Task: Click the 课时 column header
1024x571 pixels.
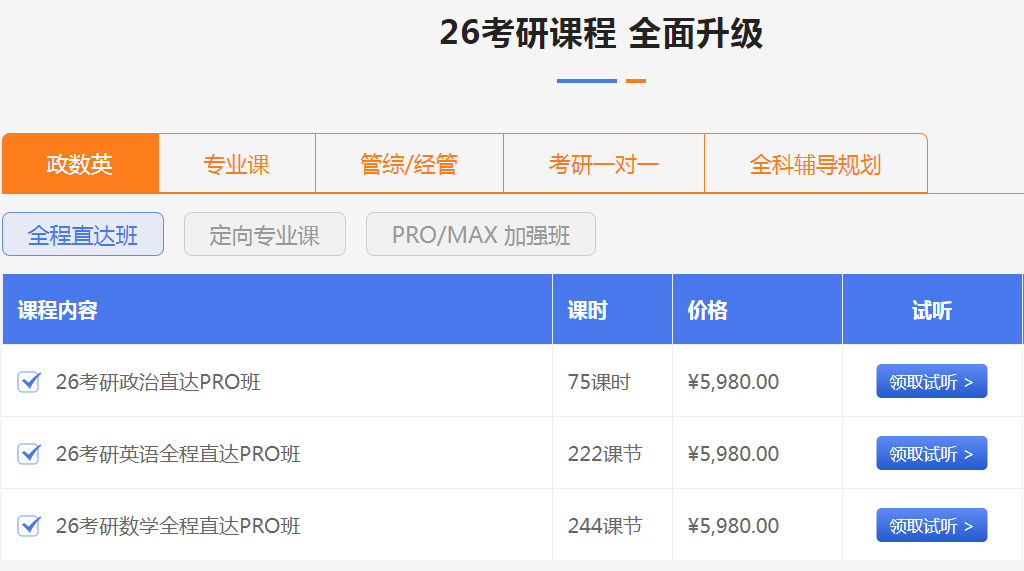Action: point(588,310)
